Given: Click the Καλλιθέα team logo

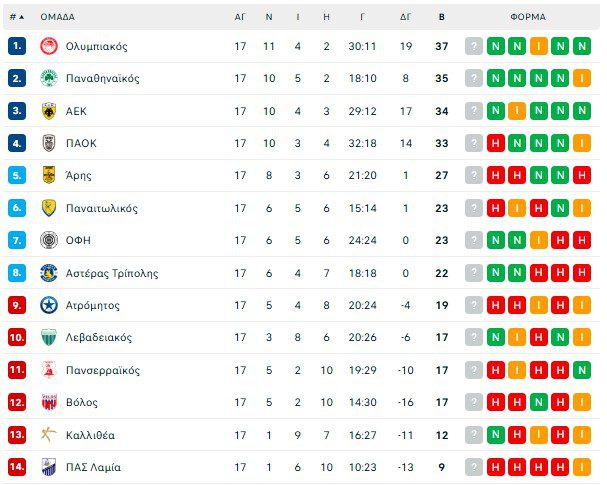Looking at the screenshot, I should [47, 435].
